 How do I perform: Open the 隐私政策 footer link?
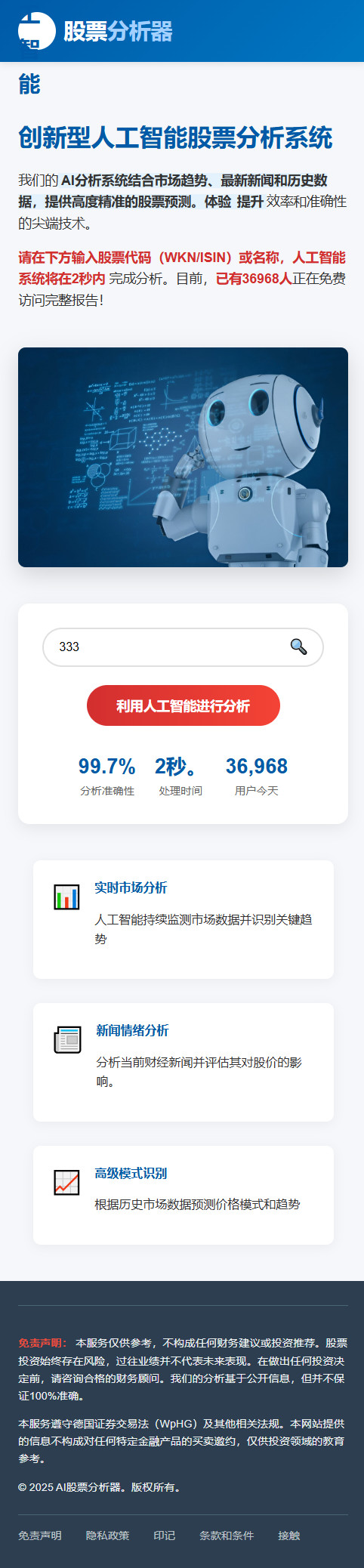107,1536
